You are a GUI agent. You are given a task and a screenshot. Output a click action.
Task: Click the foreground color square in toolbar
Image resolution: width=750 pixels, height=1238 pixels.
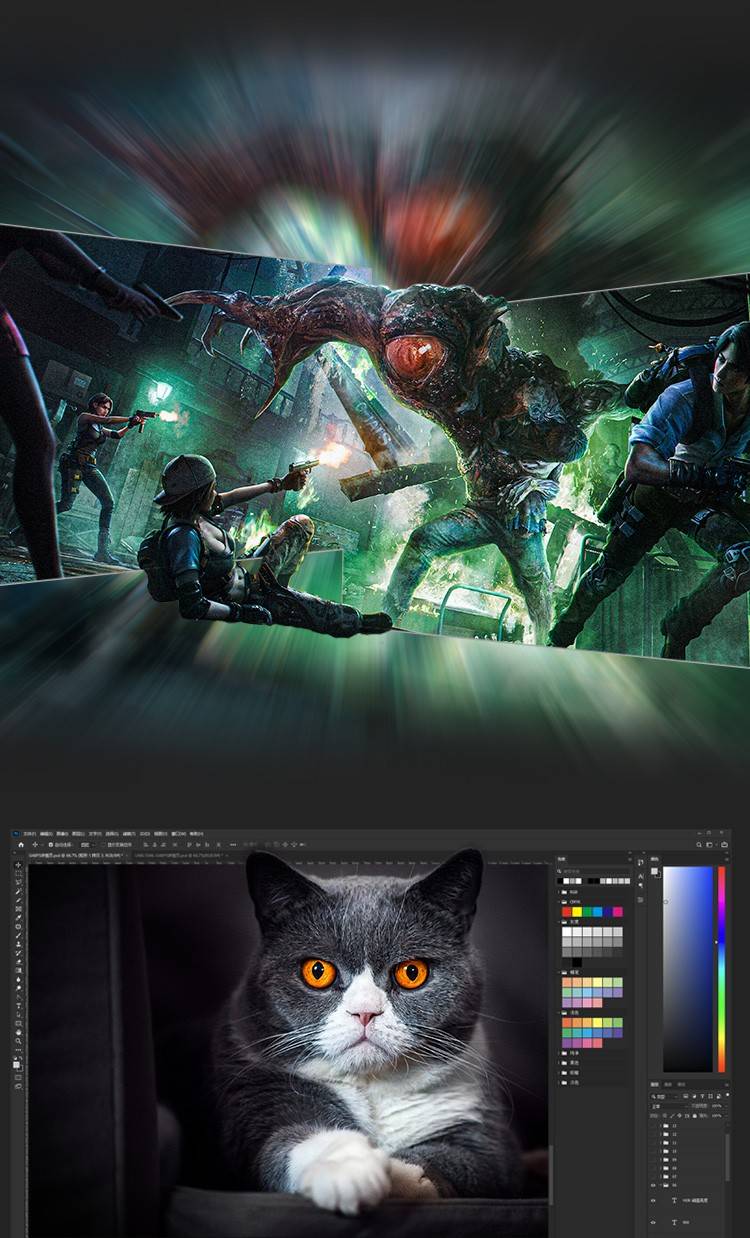pyautogui.click(x=16, y=1064)
